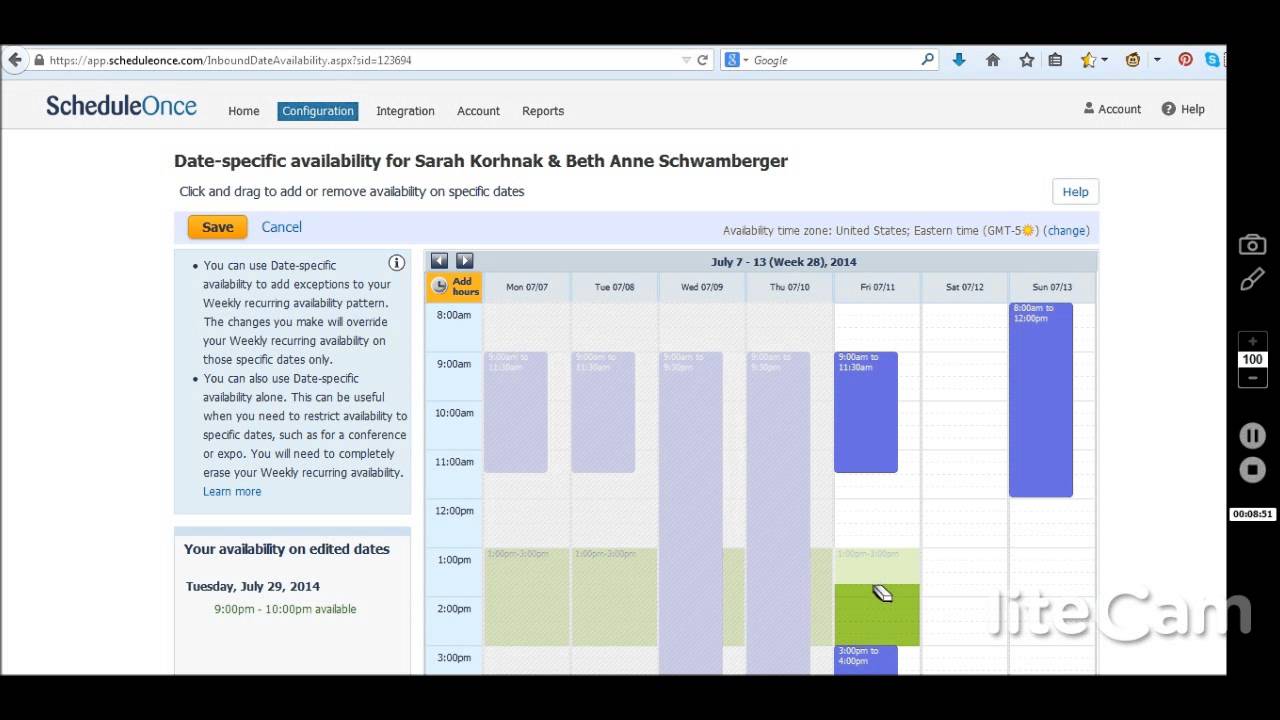Click Friday's 9:00am to 11:30am block

point(866,412)
